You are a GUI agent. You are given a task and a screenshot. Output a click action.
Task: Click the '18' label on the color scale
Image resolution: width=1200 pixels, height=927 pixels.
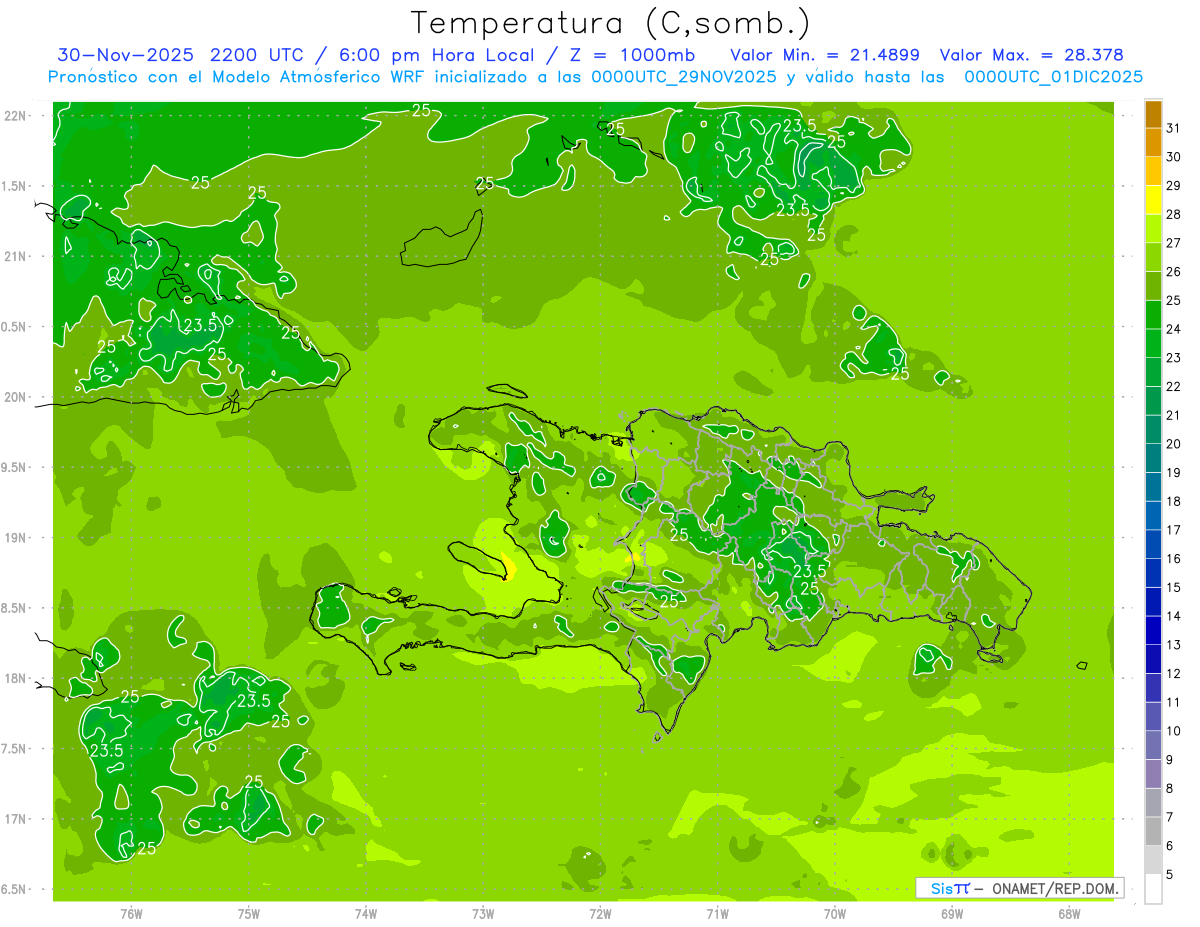point(1174,501)
